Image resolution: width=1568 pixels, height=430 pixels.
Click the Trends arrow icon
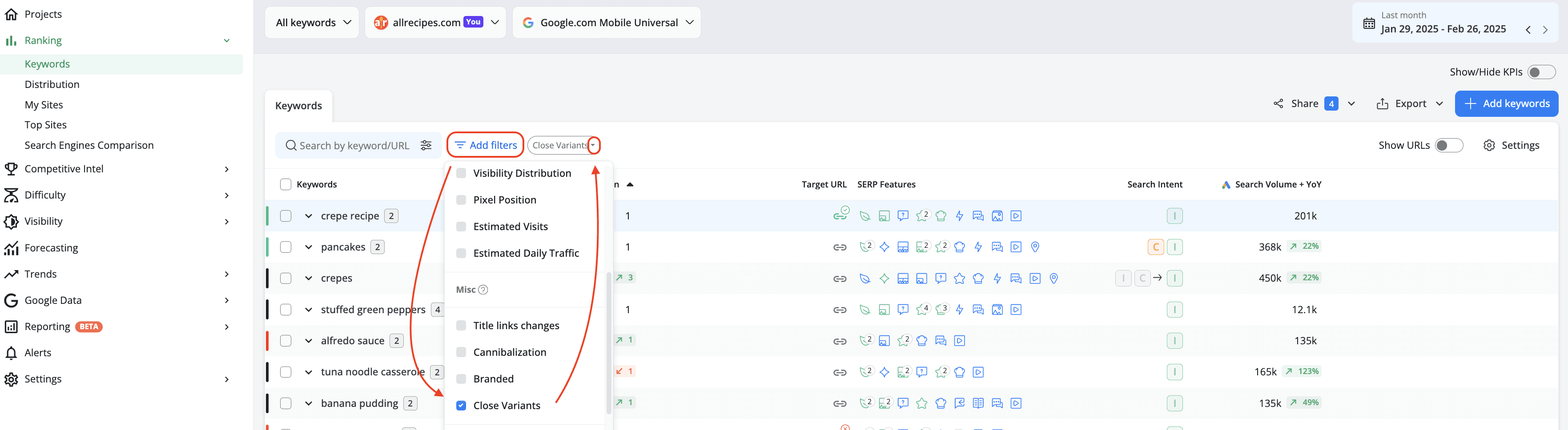pyautogui.click(x=11, y=274)
